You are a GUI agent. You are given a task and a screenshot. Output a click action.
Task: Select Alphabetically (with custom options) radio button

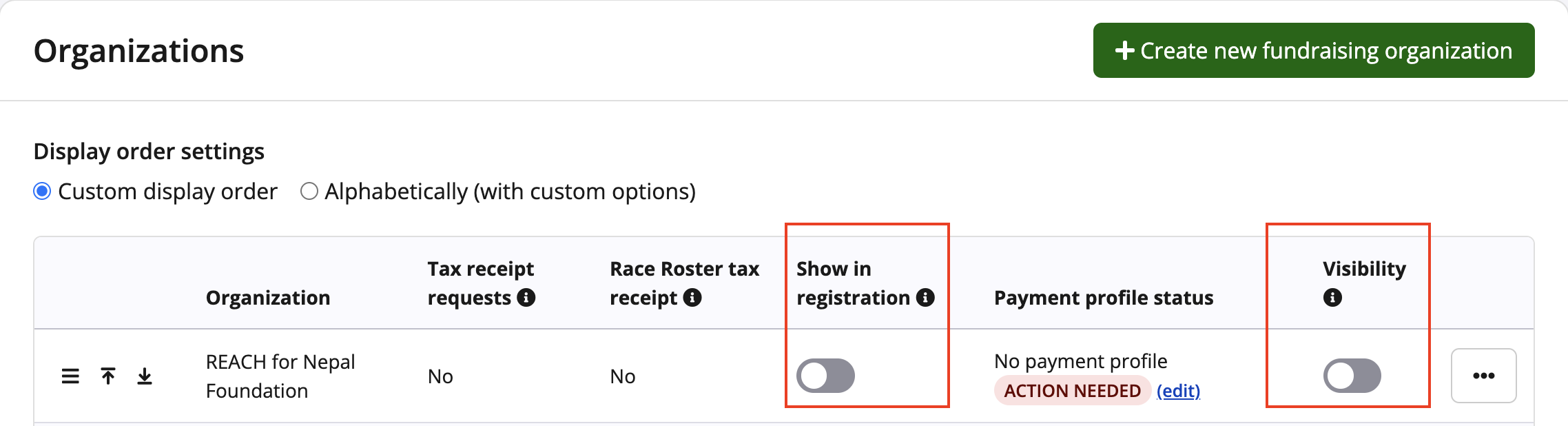(309, 192)
